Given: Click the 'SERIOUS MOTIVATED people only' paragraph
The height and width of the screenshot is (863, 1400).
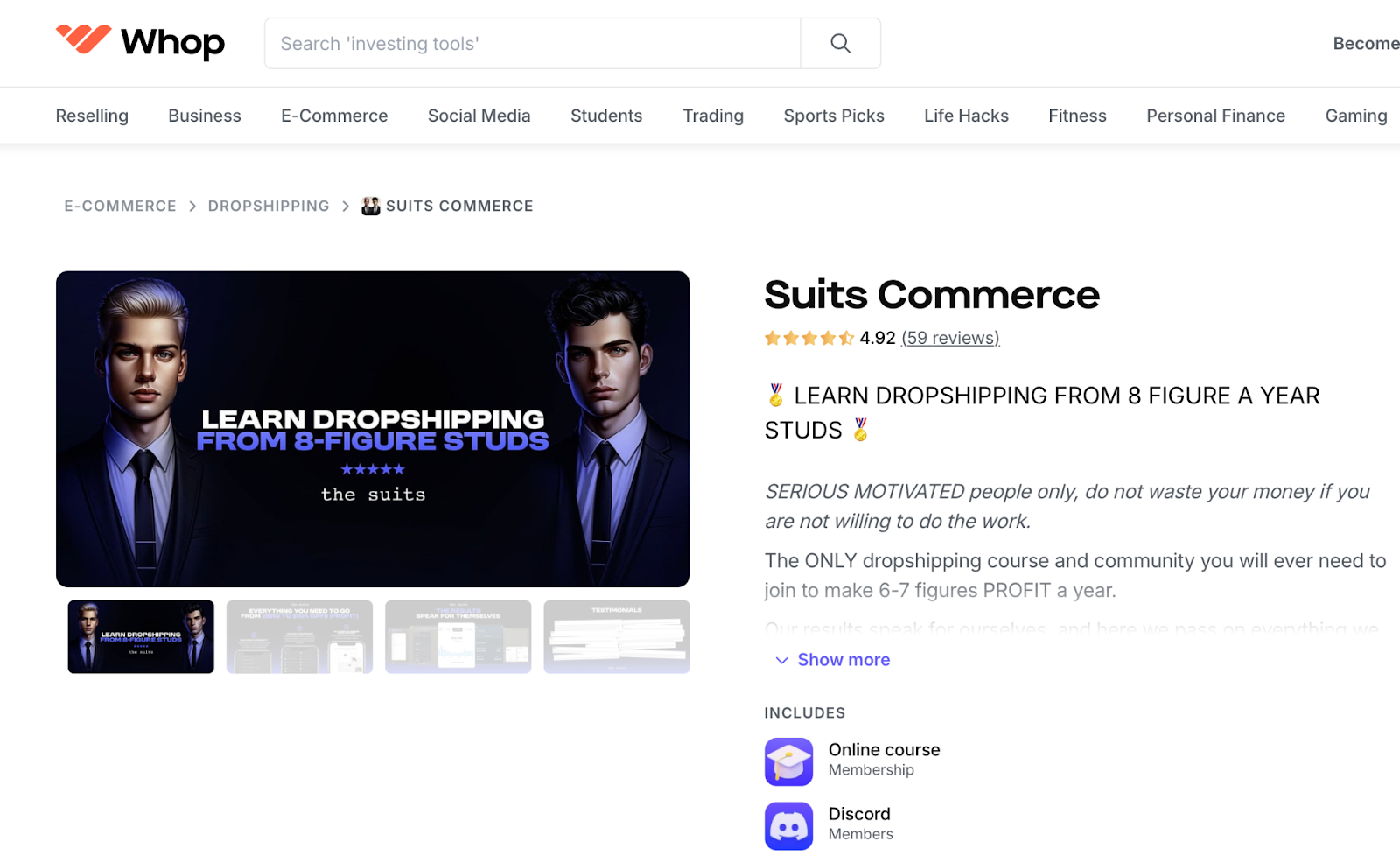Looking at the screenshot, I should [1067, 506].
